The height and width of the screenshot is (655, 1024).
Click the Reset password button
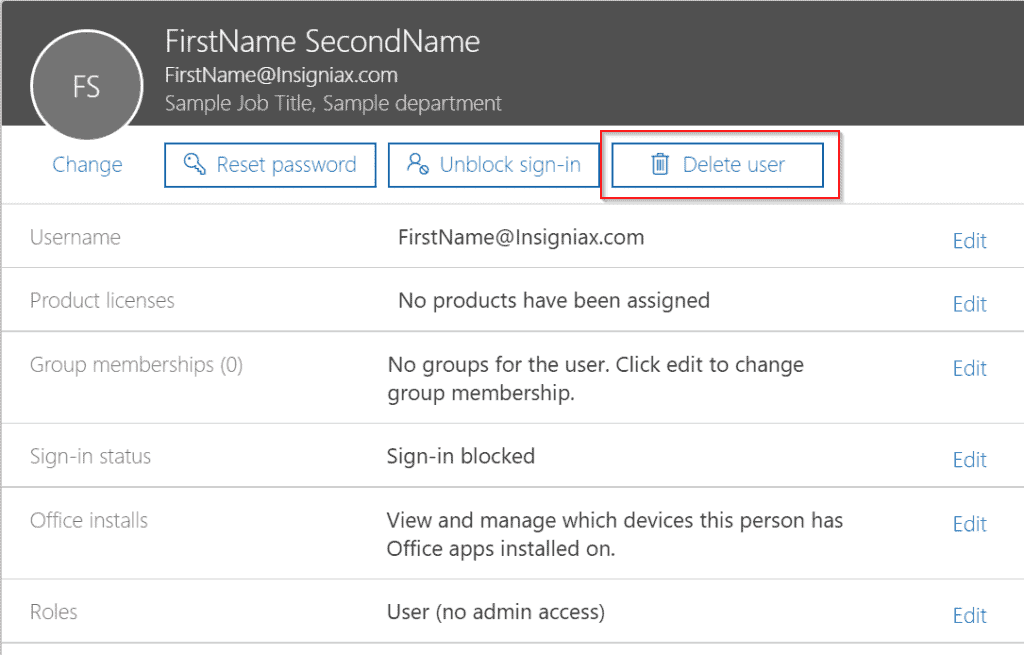[x=270, y=165]
